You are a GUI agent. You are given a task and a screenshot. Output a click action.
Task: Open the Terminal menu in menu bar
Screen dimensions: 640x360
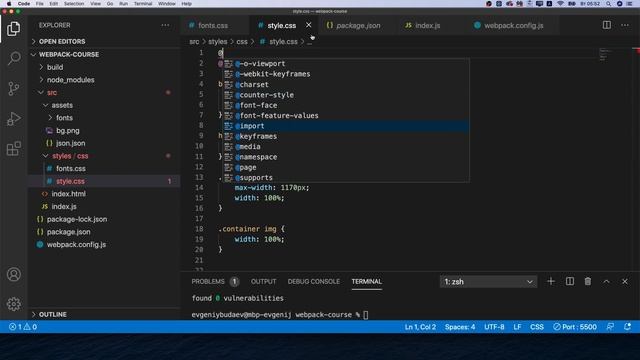click(x=143, y=4)
